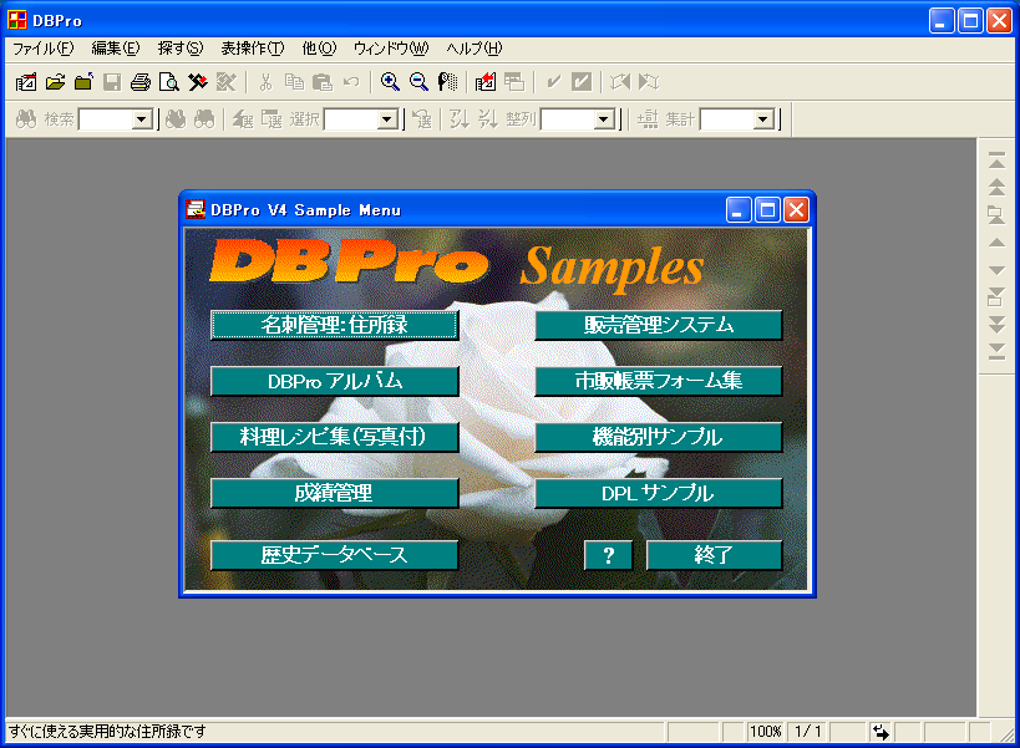Open the ファイル(F) menu
1020x748 pixels.
point(43,49)
